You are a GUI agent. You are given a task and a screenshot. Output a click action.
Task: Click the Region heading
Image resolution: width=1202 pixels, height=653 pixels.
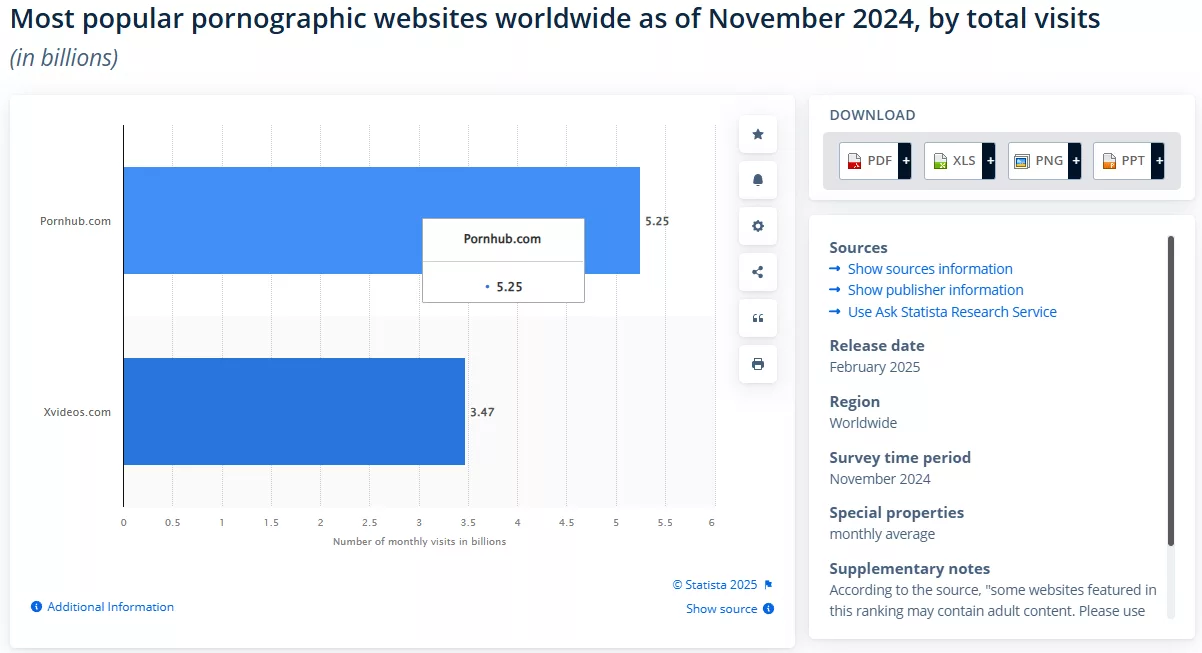point(855,402)
